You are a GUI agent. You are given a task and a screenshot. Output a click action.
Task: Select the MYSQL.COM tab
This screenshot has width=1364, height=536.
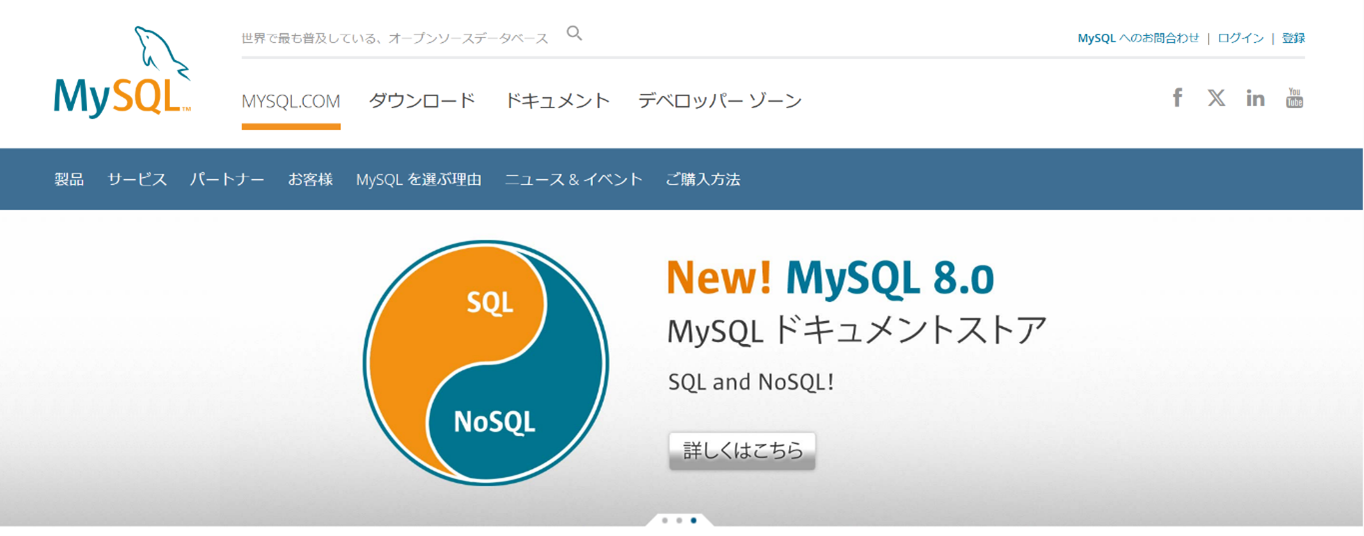click(x=291, y=101)
